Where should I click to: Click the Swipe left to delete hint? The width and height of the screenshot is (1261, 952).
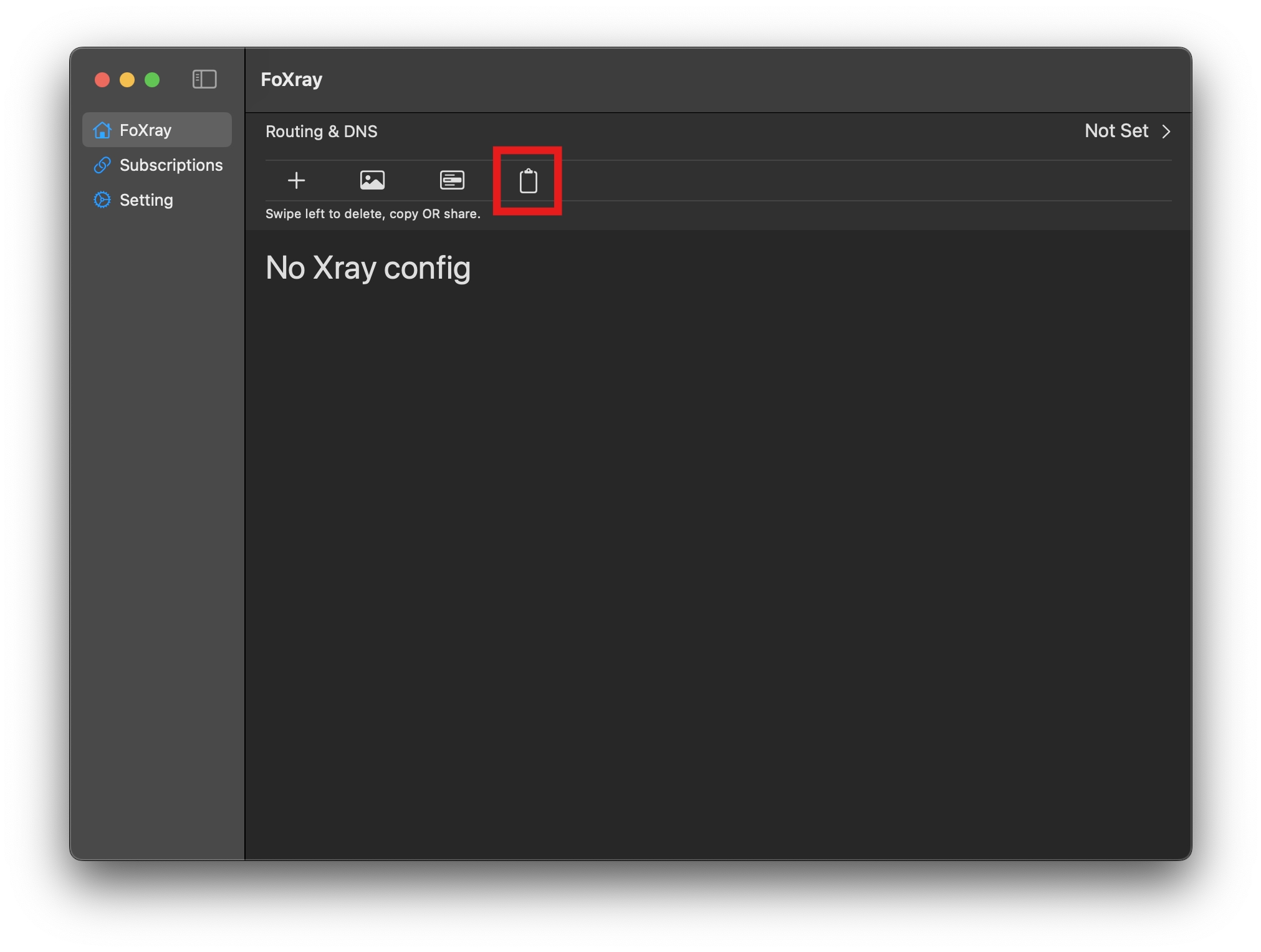[x=373, y=214]
